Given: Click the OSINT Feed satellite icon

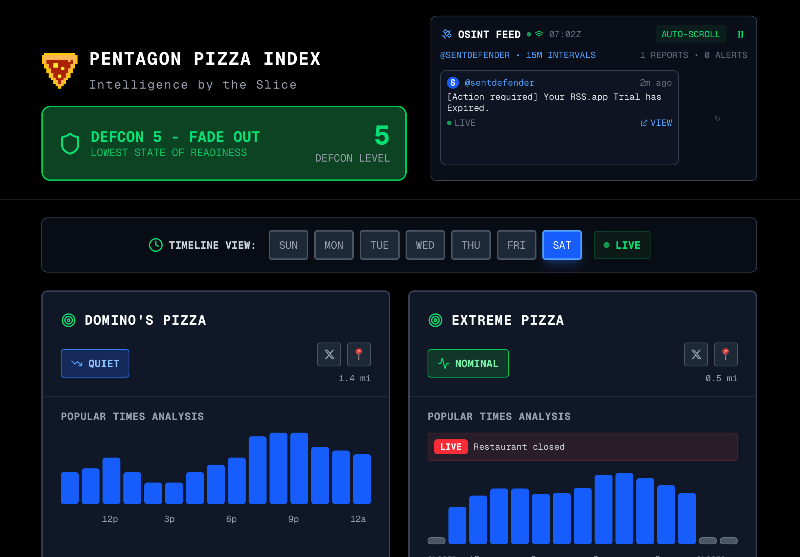Looking at the screenshot, I should pyautogui.click(x=446, y=34).
